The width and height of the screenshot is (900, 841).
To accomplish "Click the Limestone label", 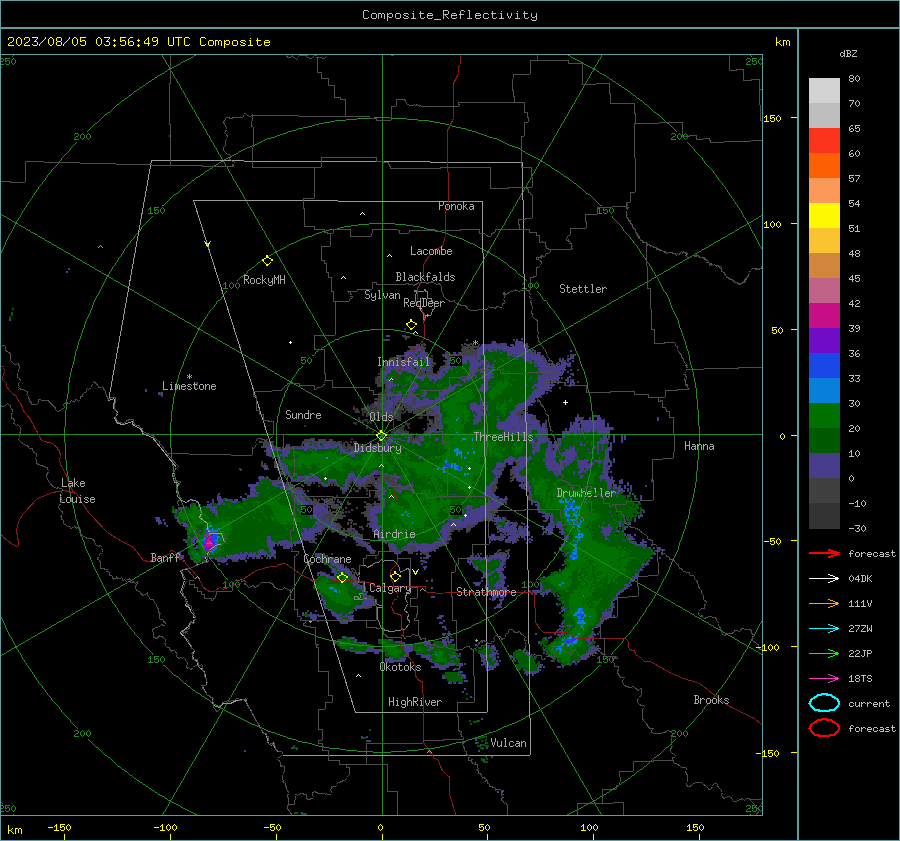I will coord(189,386).
